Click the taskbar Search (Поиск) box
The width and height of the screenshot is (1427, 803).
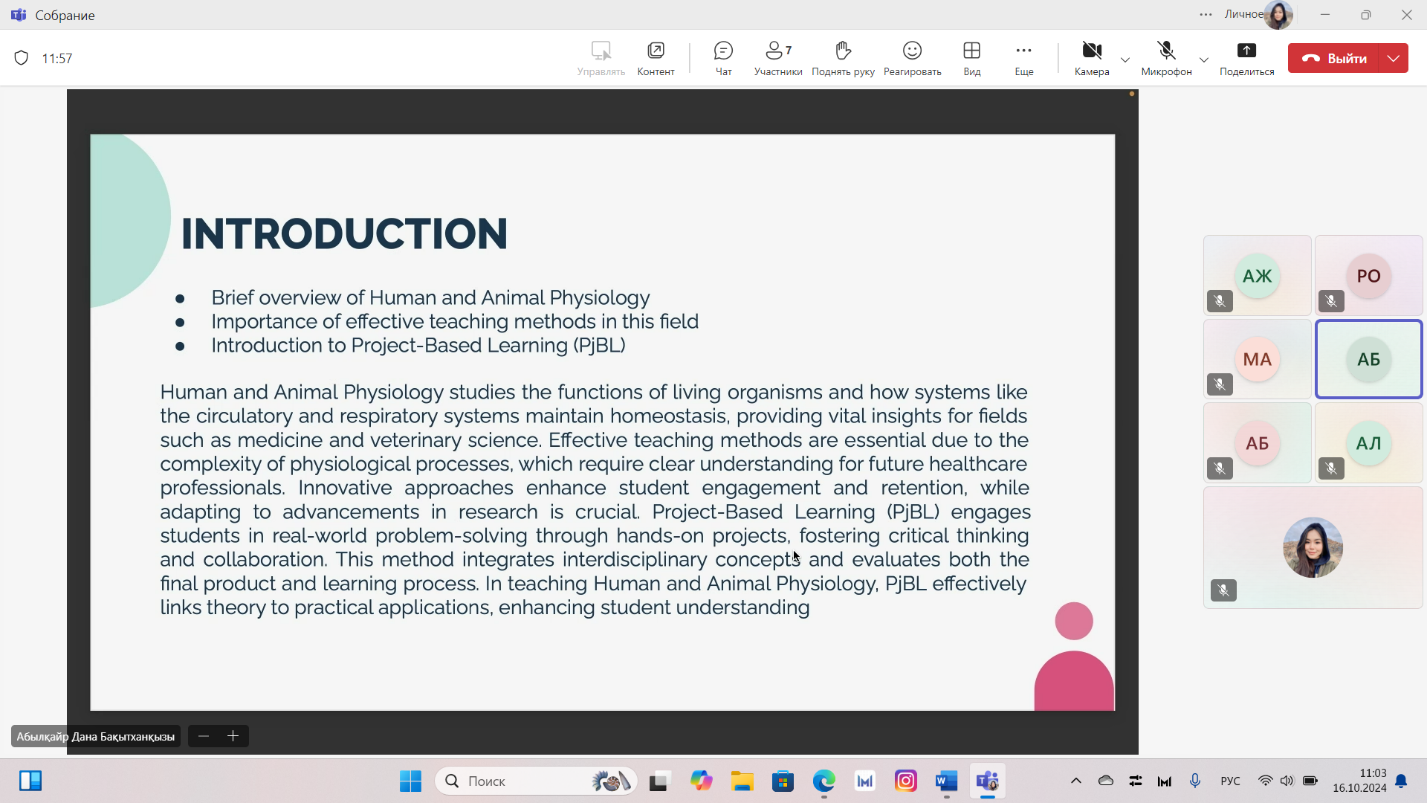coord(537,781)
